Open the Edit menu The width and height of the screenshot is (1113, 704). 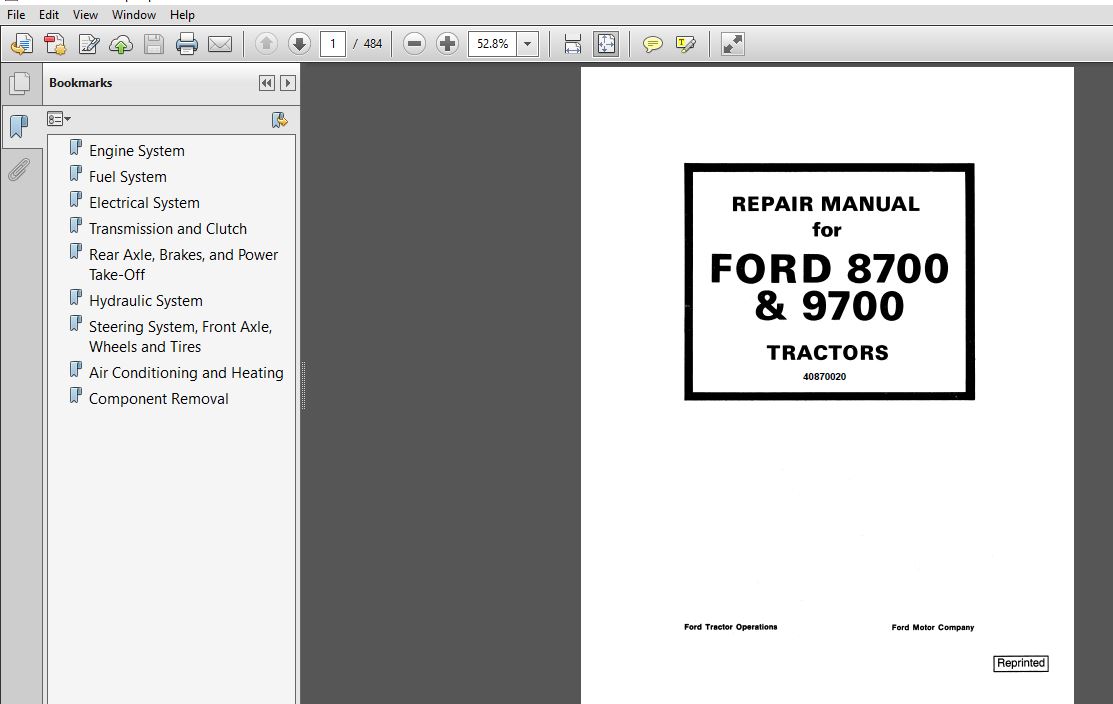tap(48, 14)
